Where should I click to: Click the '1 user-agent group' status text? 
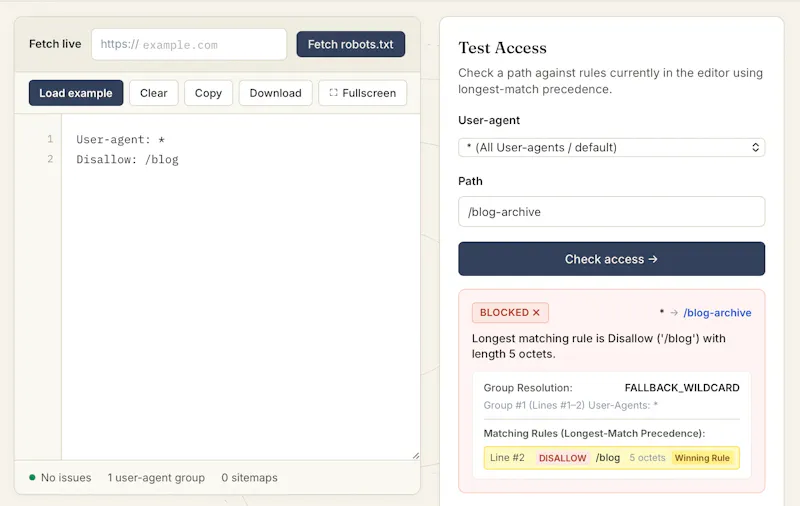click(156, 477)
